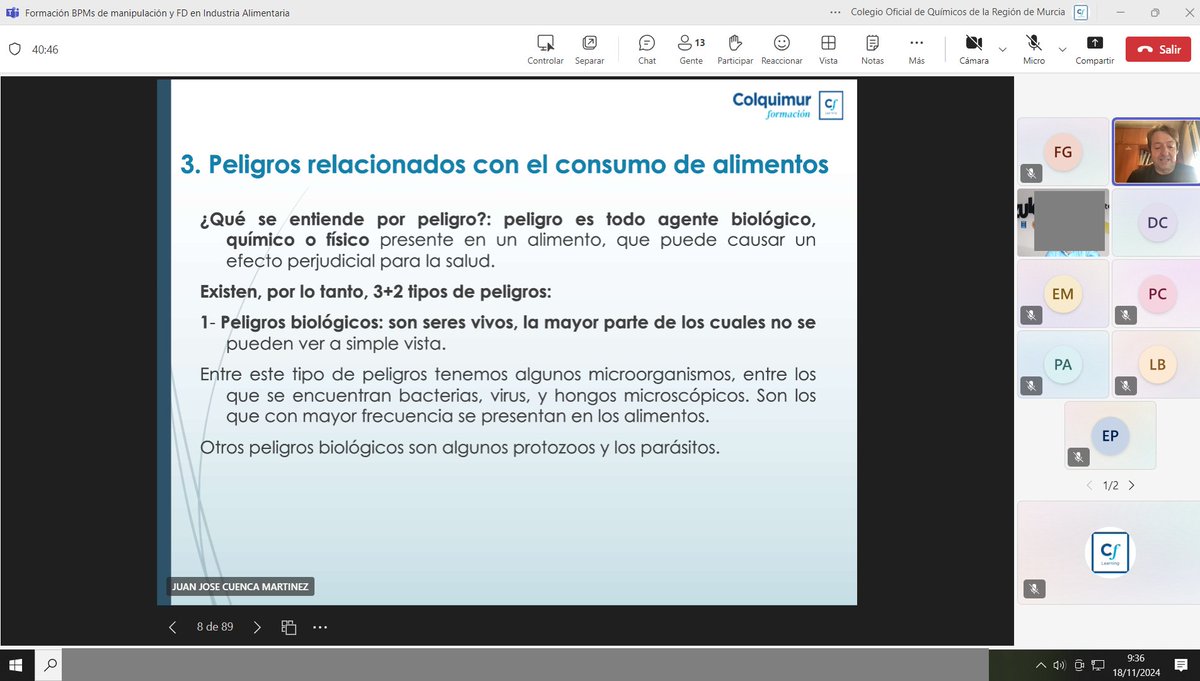Advance to the next slide after 8 de 89
The height and width of the screenshot is (681, 1200).
(x=257, y=626)
